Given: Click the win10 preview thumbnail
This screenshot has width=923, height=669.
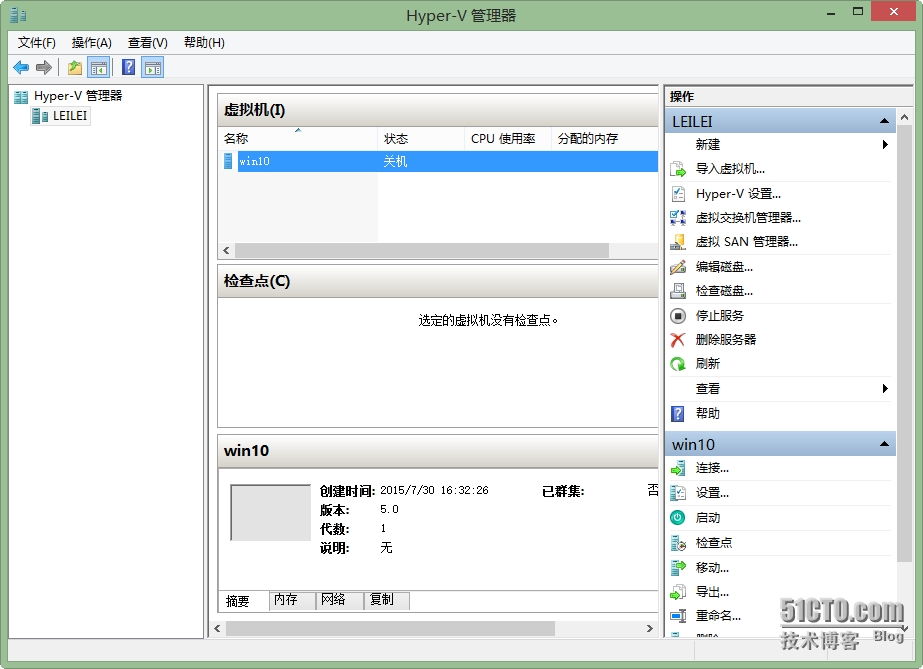Looking at the screenshot, I should [x=271, y=512].
